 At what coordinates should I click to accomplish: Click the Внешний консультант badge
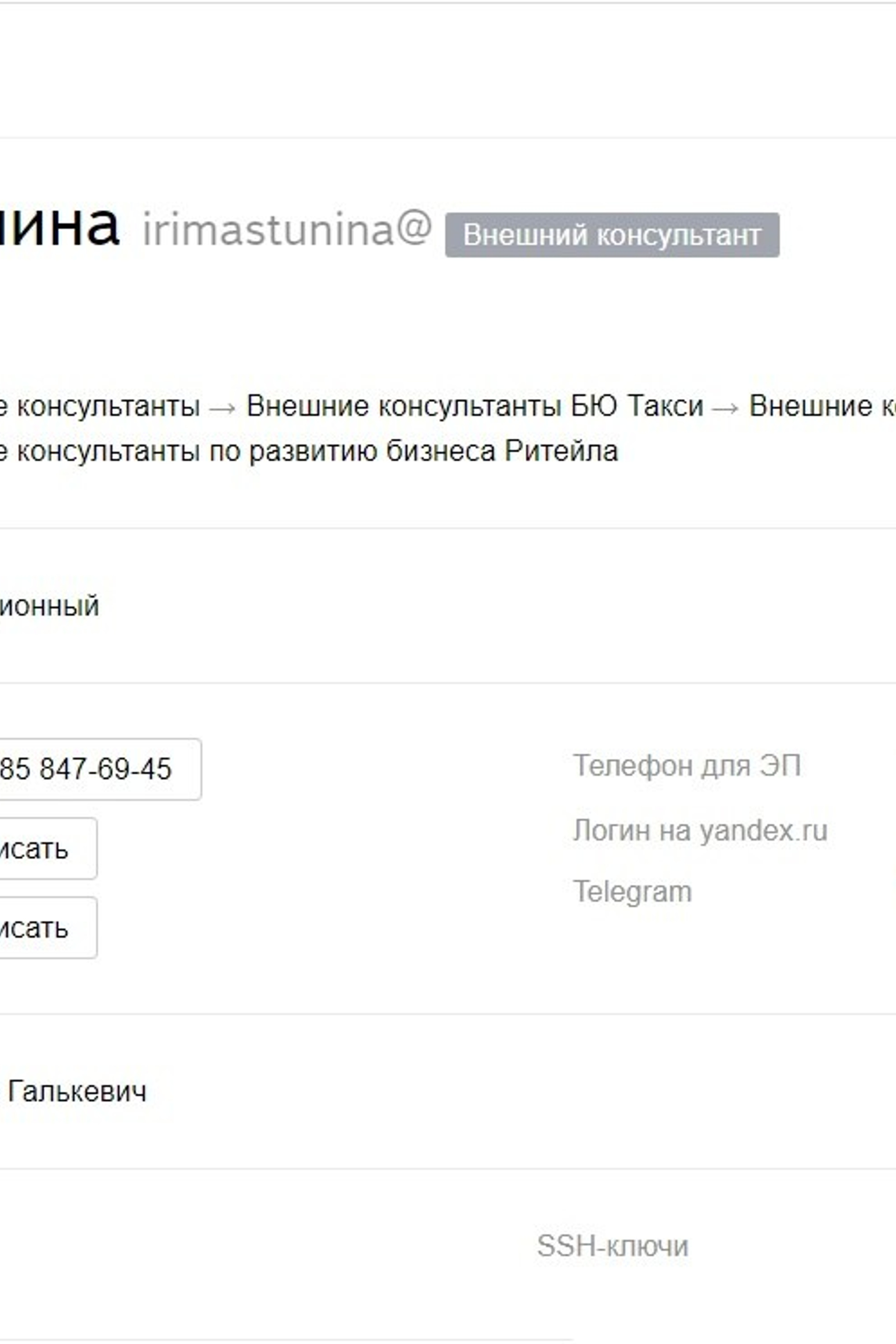tap(612, 235)
